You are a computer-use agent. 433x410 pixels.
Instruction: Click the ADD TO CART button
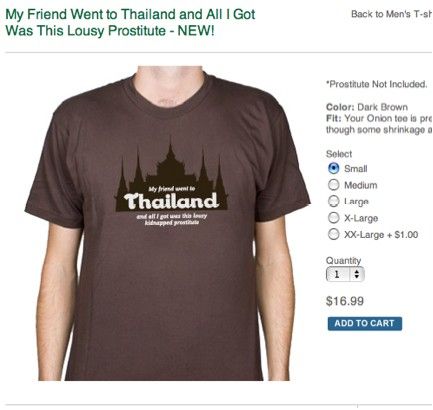pyautogui.click(x=365, y=323)
